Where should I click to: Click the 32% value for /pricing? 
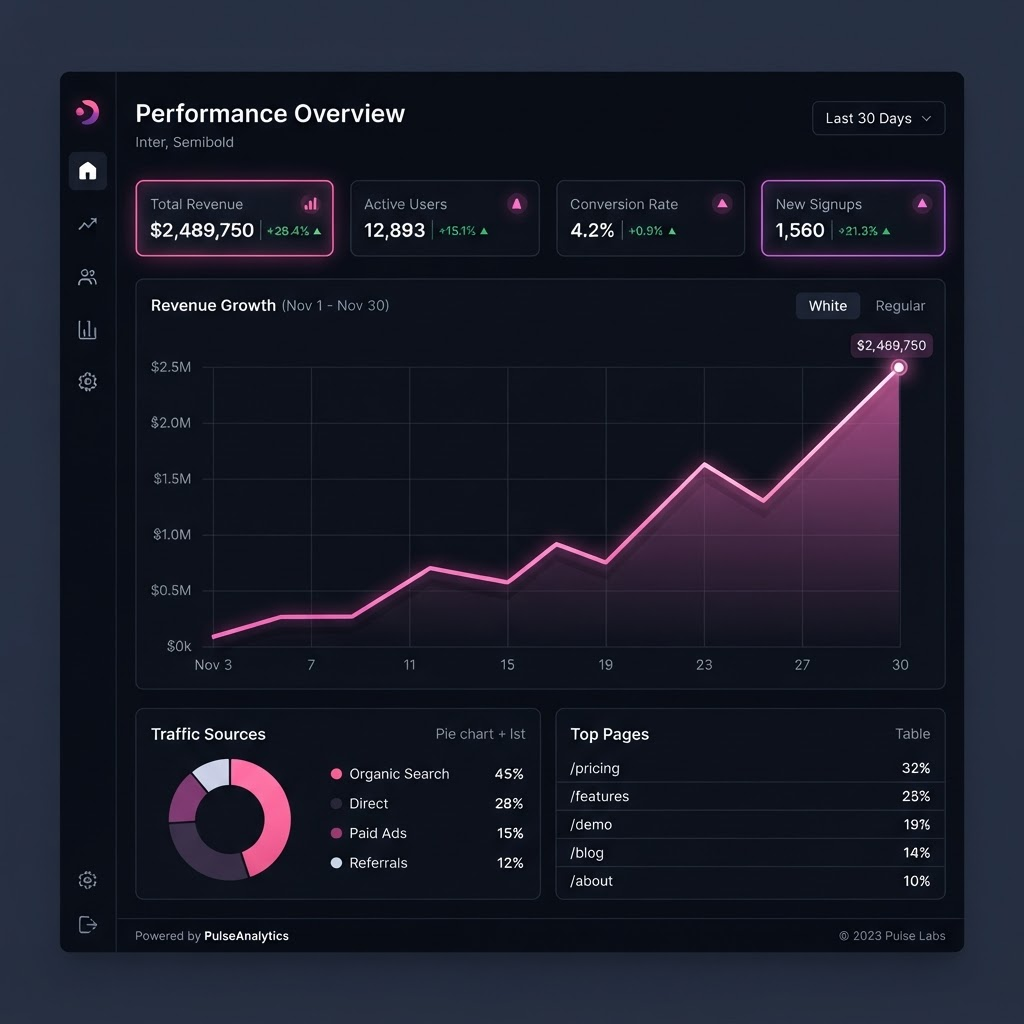(x=916, y=768)
